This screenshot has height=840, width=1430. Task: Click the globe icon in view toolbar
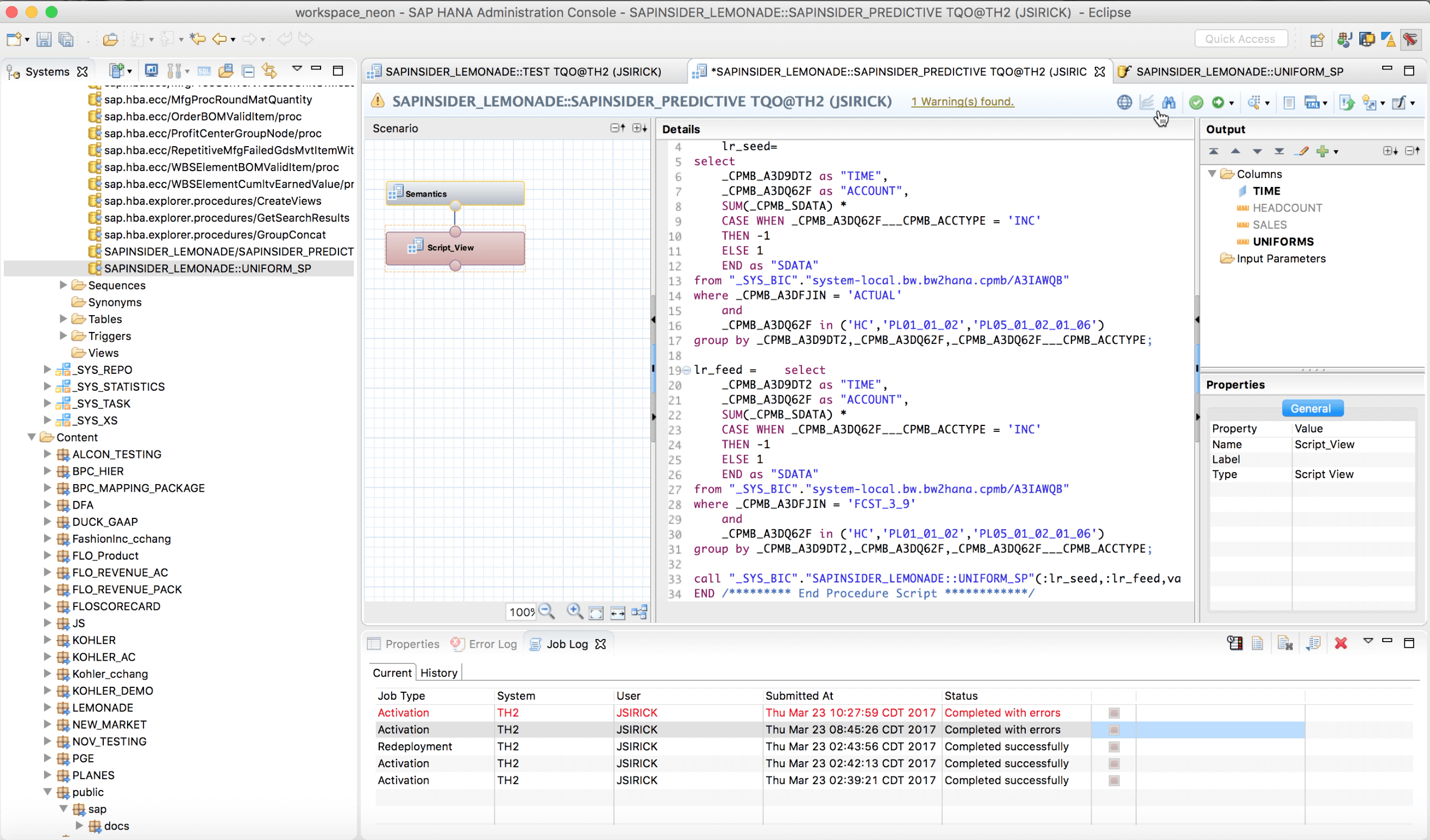click(1124, 102)
